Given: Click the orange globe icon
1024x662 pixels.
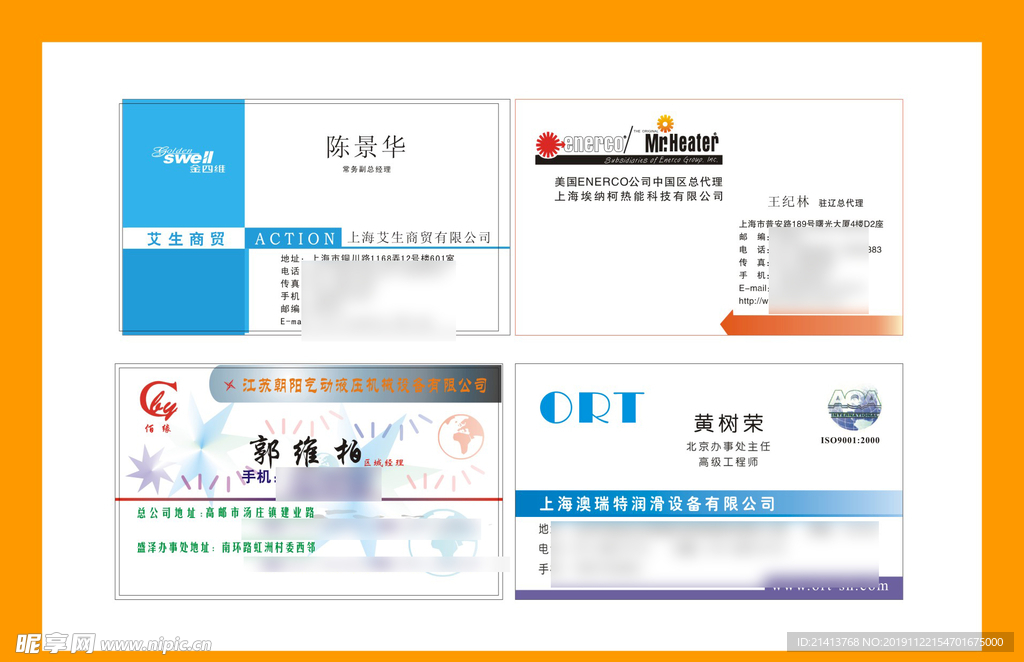Looking at the screenshot, I should pyautogui.click(x=460, y=437).
